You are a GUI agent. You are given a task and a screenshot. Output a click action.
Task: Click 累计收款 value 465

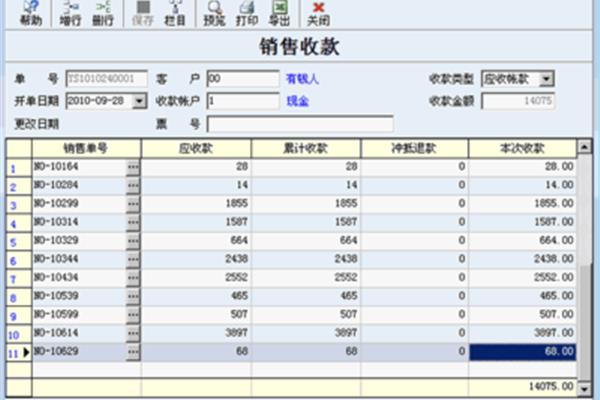coord(306,296)
